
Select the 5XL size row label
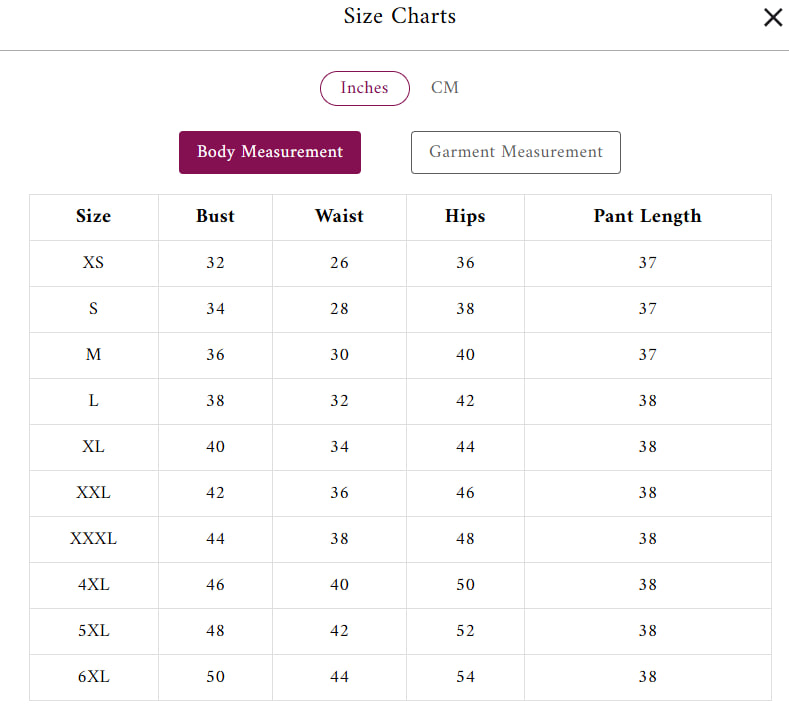point(93,631)
